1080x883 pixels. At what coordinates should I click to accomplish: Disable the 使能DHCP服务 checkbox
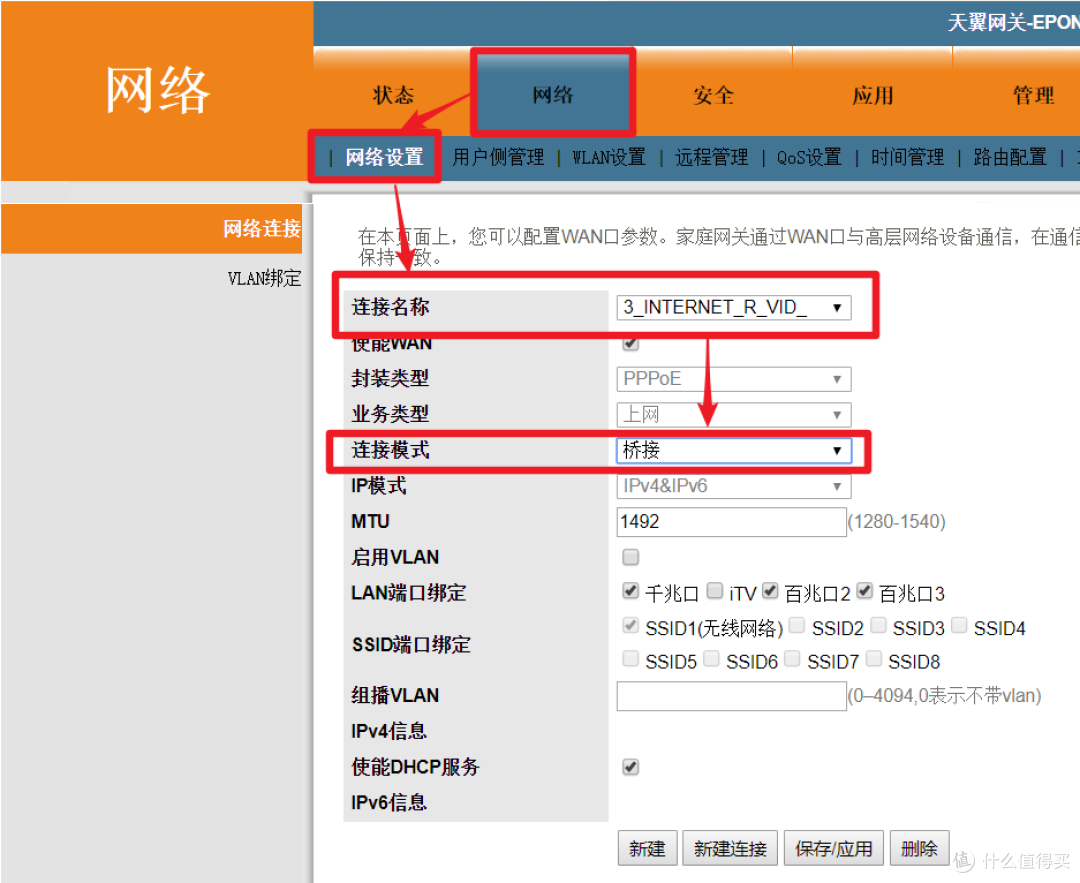[x=630, y=766]
